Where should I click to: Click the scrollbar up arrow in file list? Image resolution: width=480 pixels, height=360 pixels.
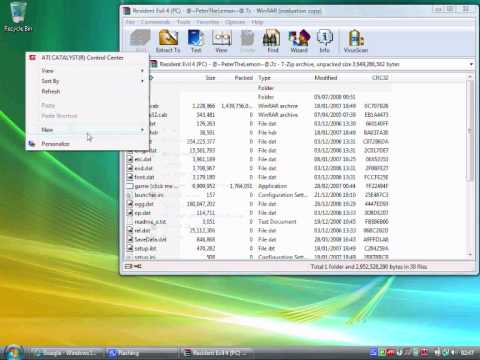tap(470, 77)
